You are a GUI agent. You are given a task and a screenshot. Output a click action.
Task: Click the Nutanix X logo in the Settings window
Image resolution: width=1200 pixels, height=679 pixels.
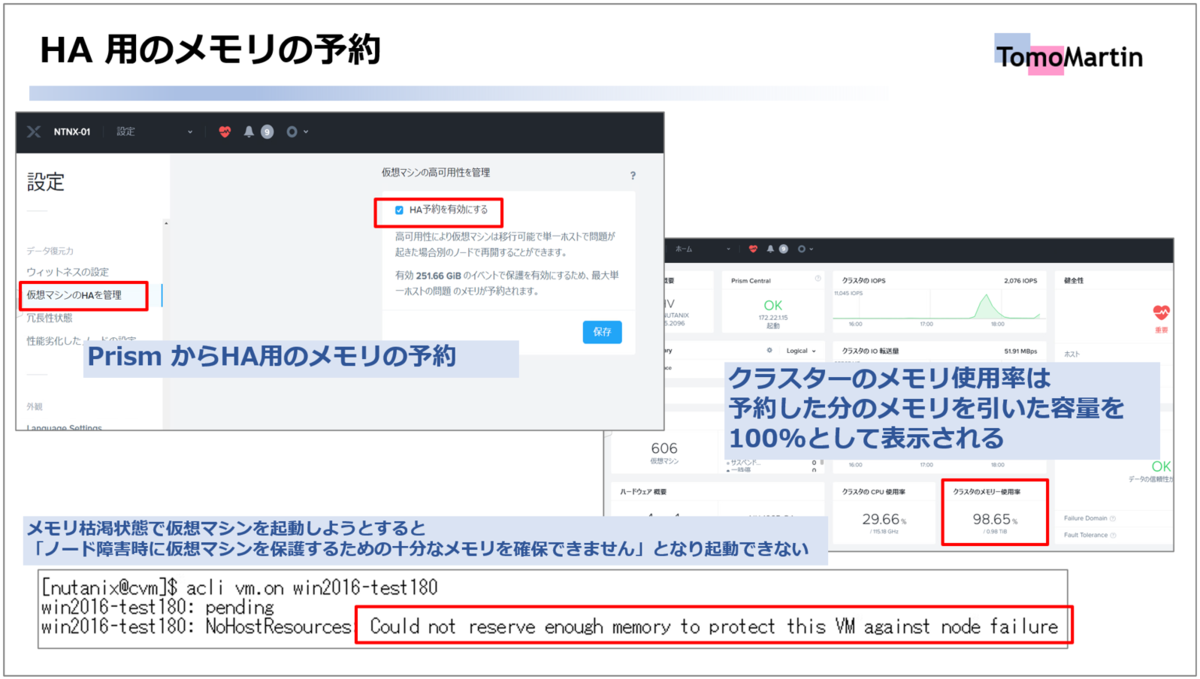click(x=34, y=131)
